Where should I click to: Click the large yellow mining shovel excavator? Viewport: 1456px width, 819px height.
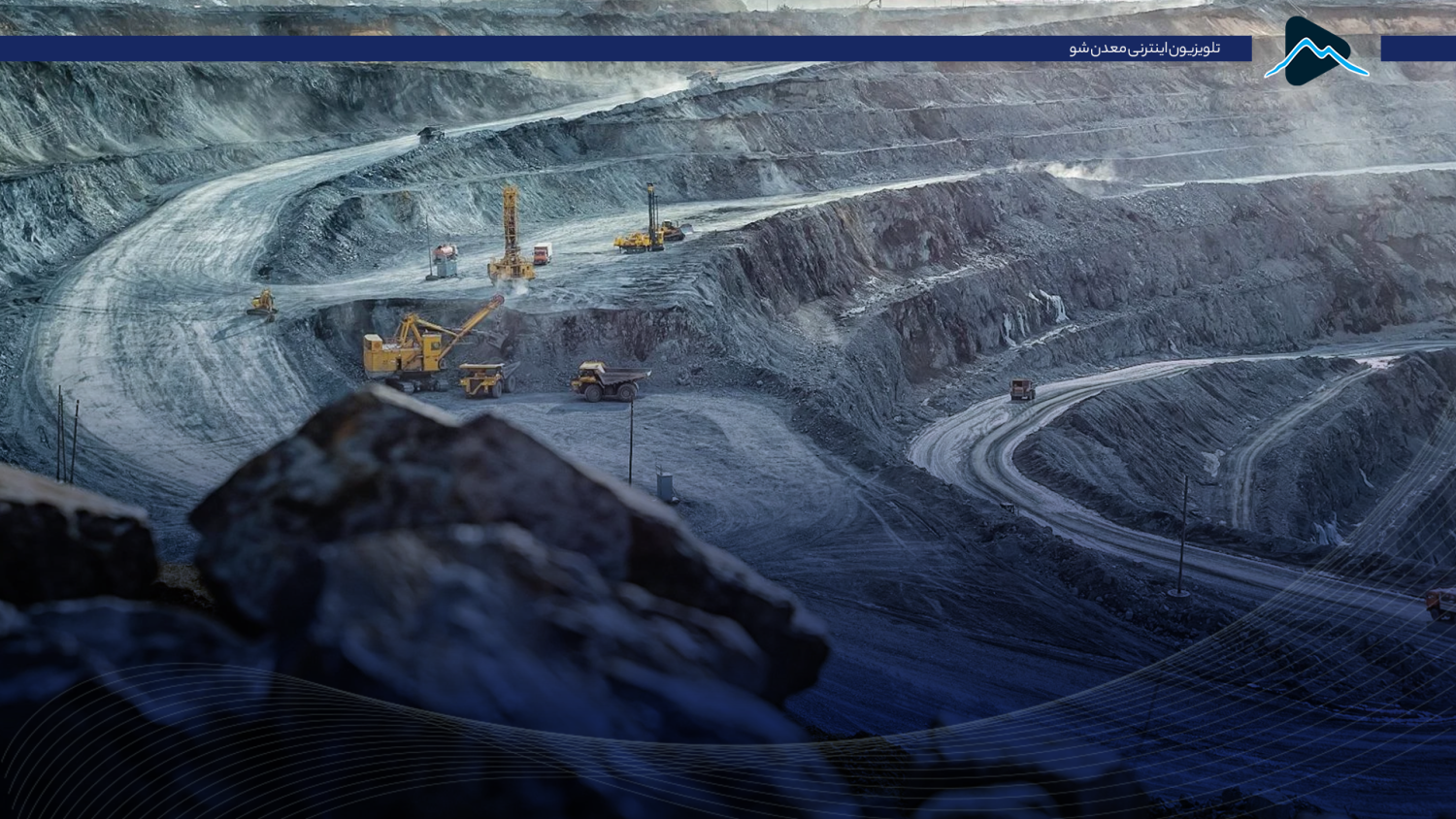[x=419, y=346]
